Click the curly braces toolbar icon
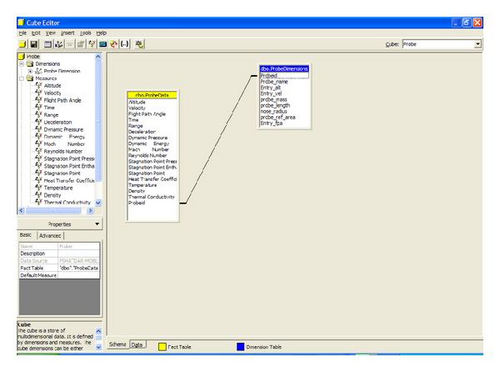500x372 pixels. pyautogui.click(x=124, y=44)
